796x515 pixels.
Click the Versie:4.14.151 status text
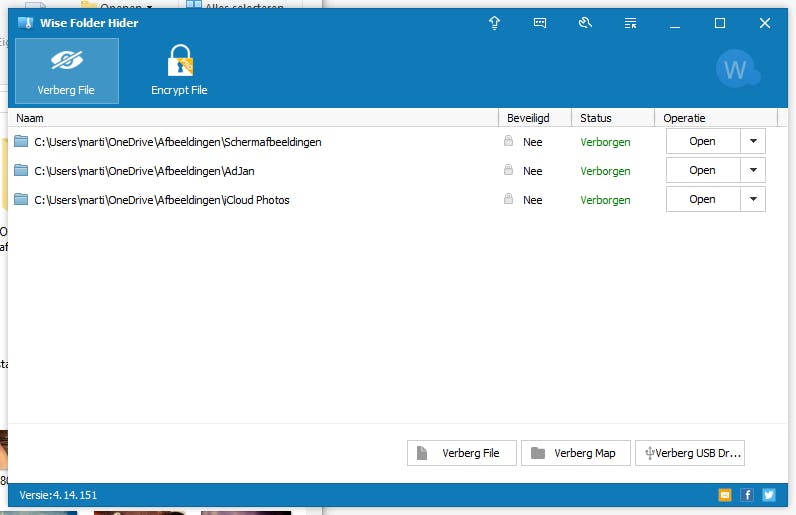(58, 495)
